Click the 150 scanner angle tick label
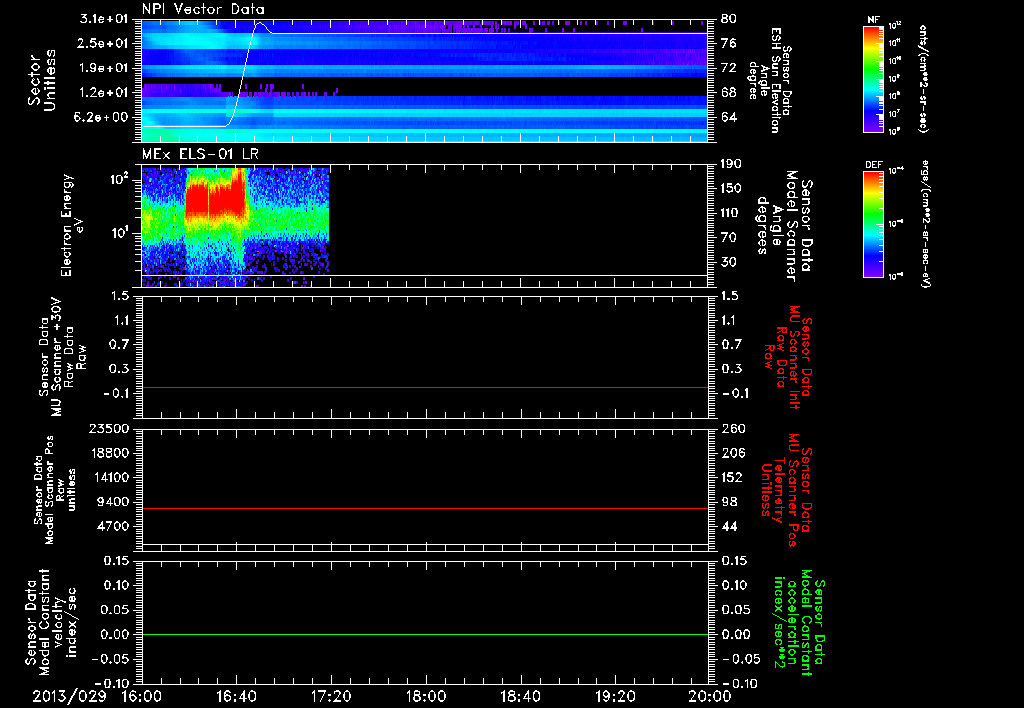The image size is (1024, 708). point(731,189)
